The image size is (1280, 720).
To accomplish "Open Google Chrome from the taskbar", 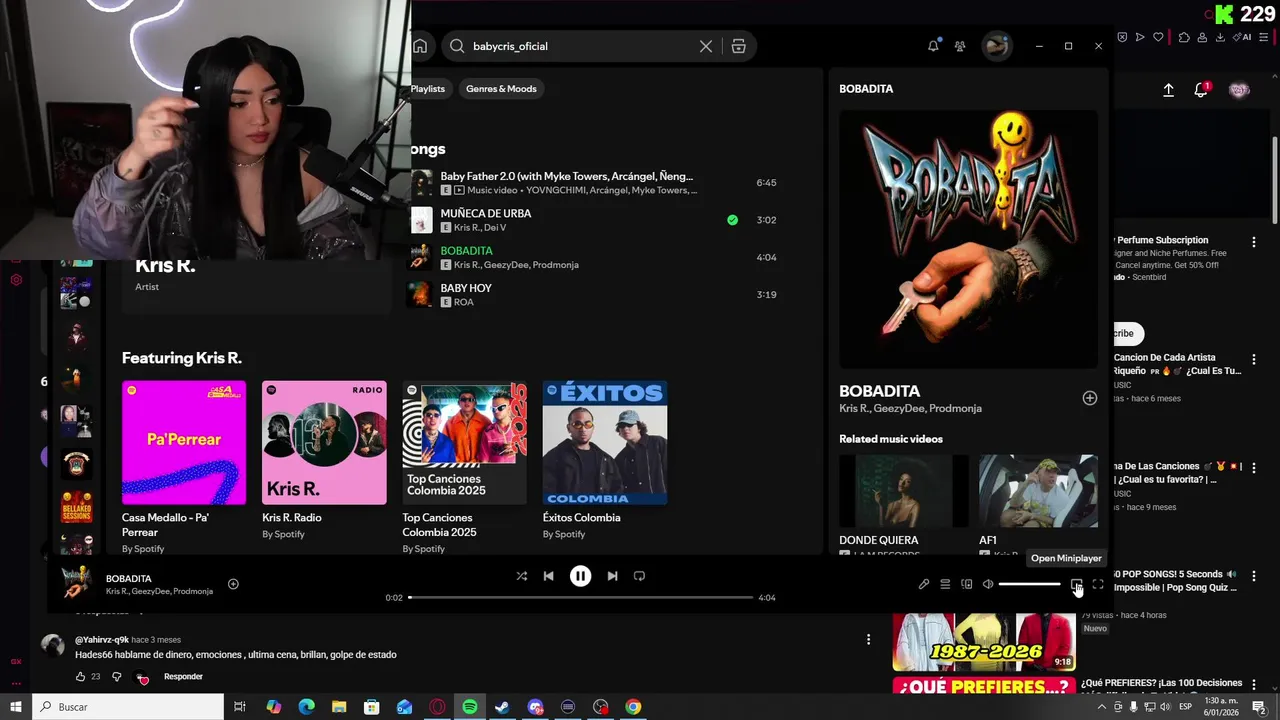I will tap(633, 707).
